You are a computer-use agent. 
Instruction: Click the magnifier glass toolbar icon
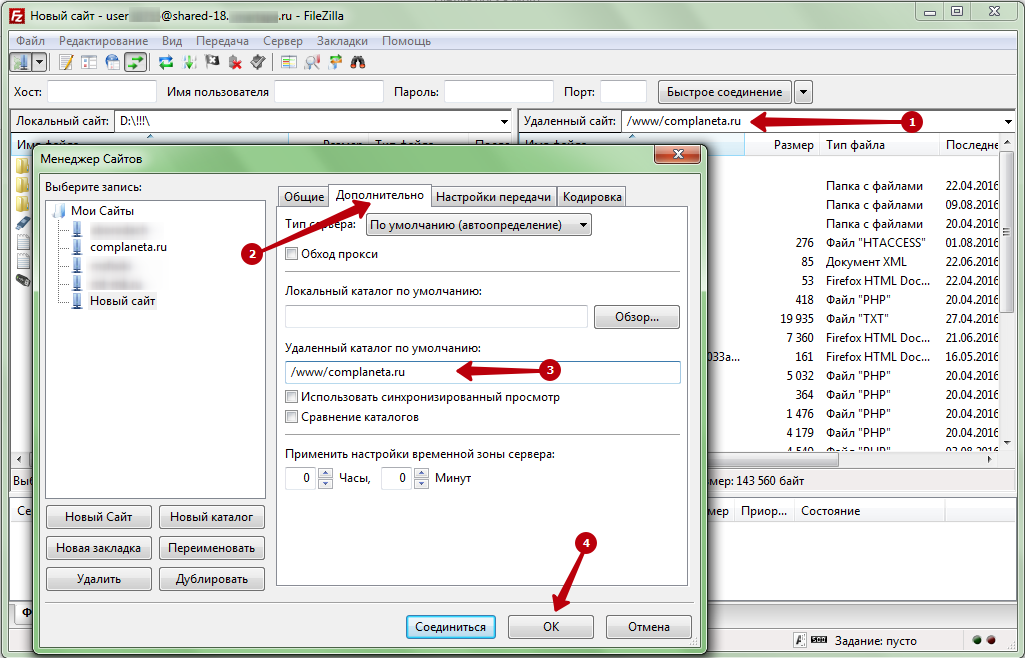pos(312,62)
